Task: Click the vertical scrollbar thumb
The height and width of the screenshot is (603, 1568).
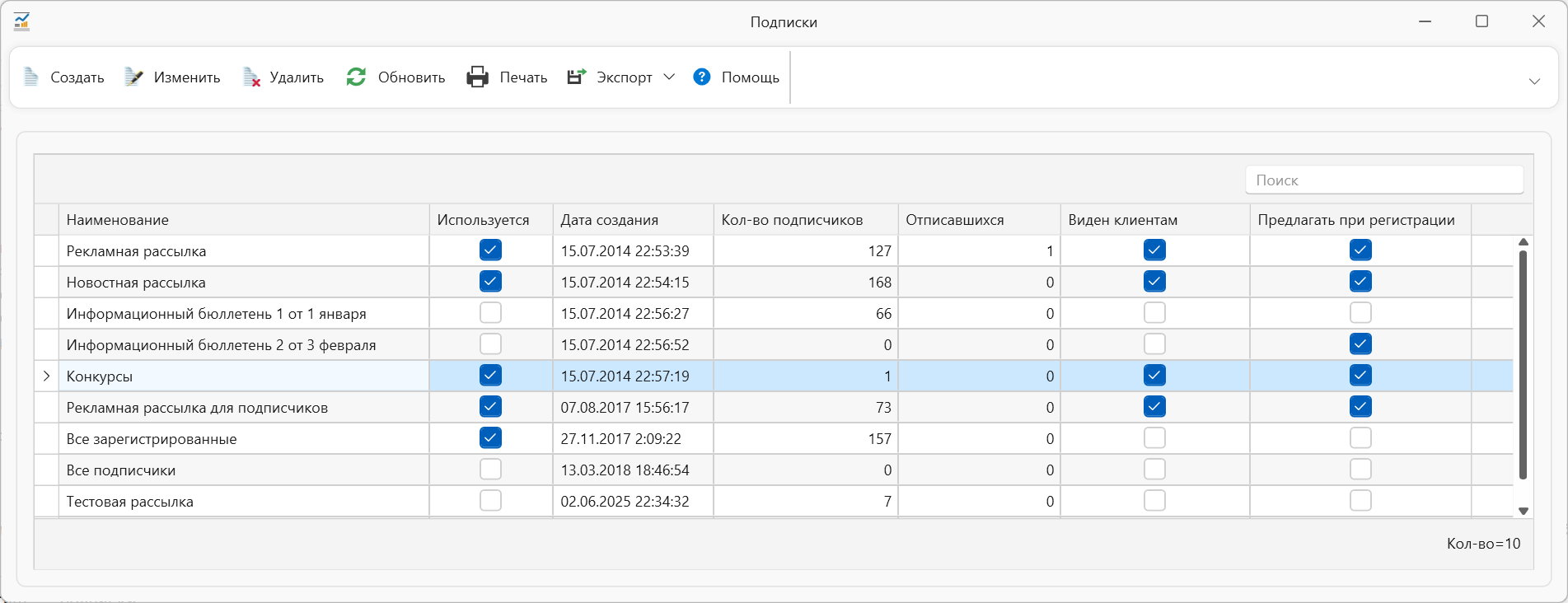Action: pyautogui.click(x=1524, y=365)
